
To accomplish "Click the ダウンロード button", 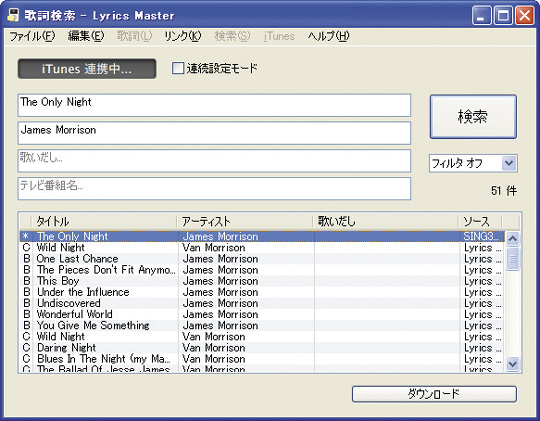I will click(x=434, y=394).
